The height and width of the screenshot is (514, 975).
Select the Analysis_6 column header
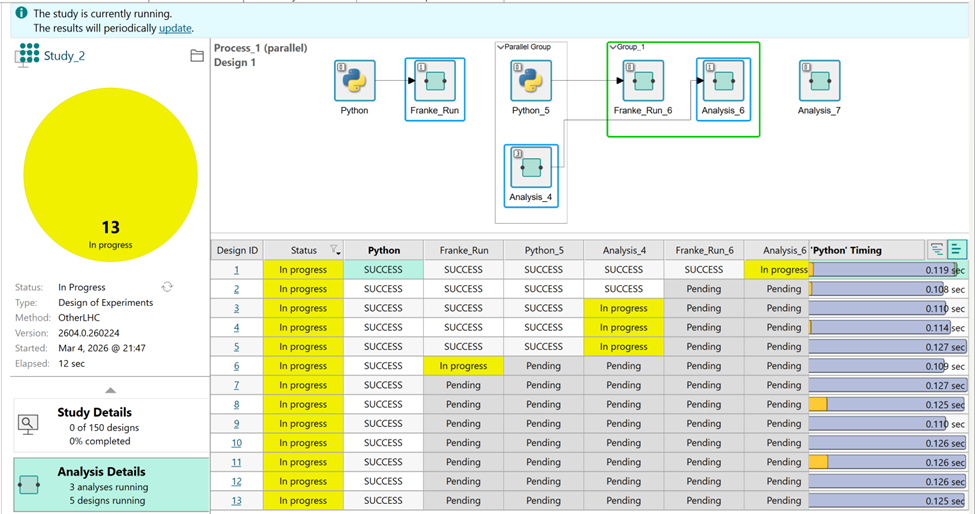click(x=777, y=250)
